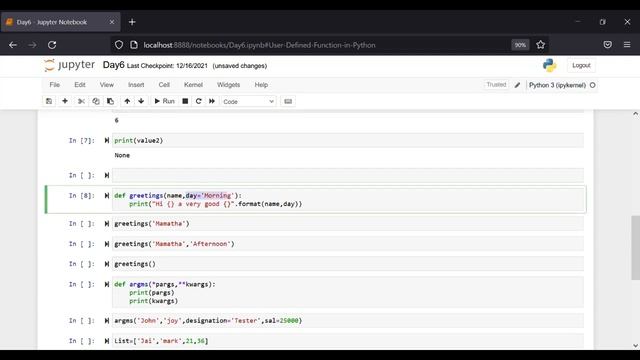Open the Insert menu
Image resolution: width=640 pixels, height=360 pixels.
(x=136, y=85)
